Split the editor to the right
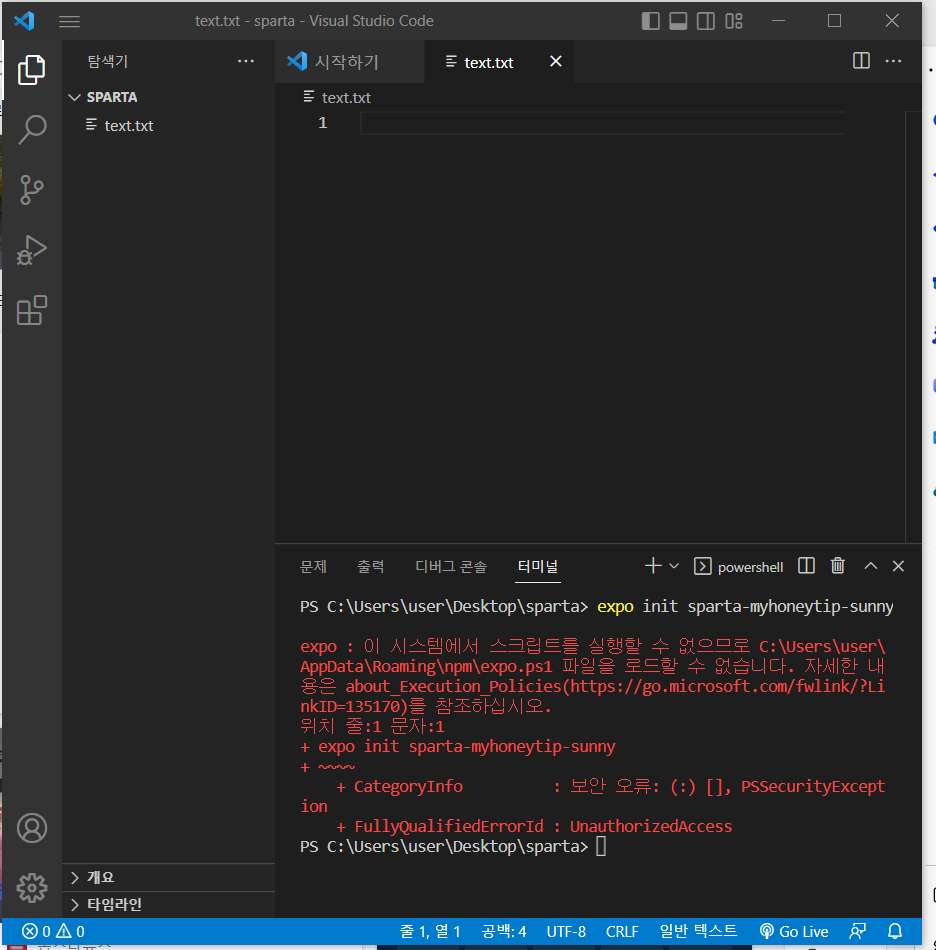 pyautogui.click(x=861, y=61)
